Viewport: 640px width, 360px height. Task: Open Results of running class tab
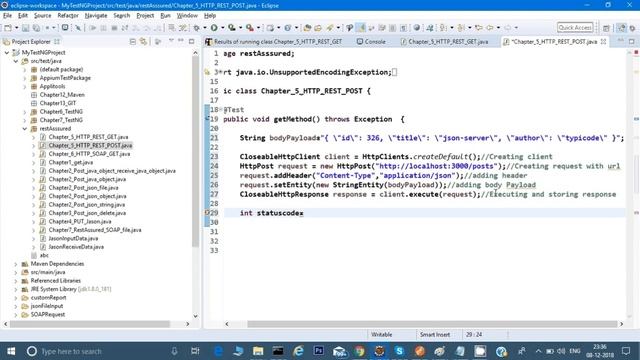tap(274, 42)
